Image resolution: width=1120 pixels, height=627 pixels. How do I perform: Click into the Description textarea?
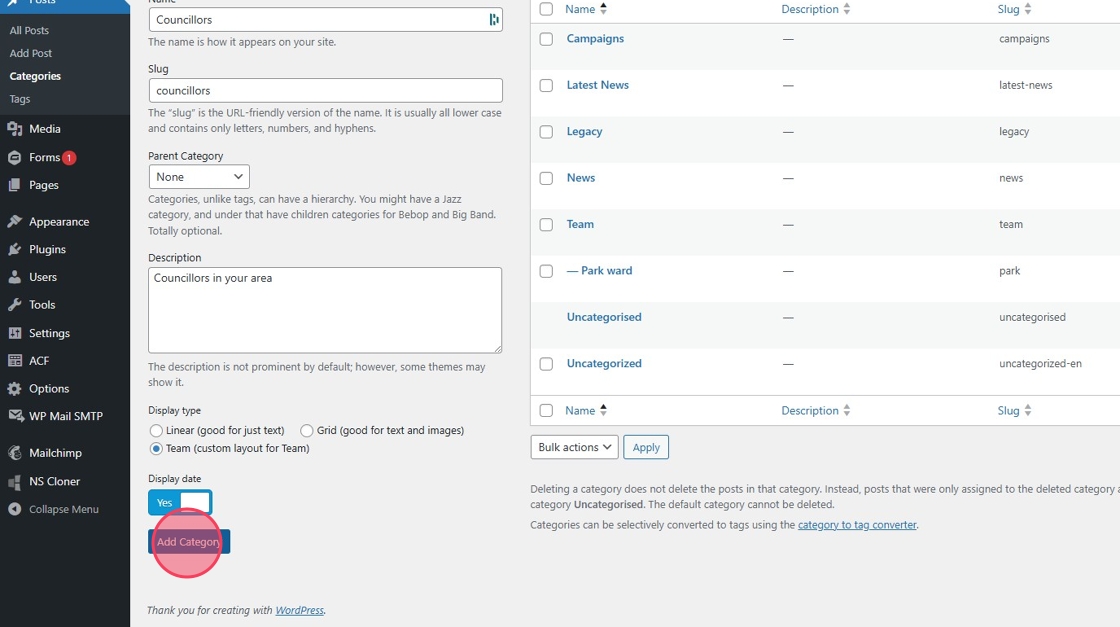tap(325, 310)
